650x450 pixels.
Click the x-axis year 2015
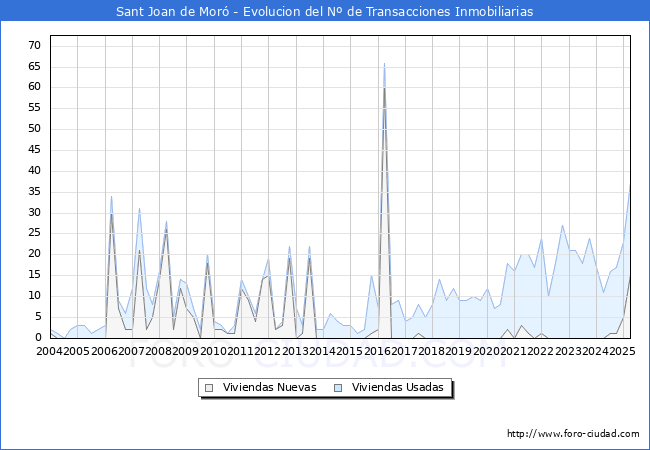coord(349,351)
